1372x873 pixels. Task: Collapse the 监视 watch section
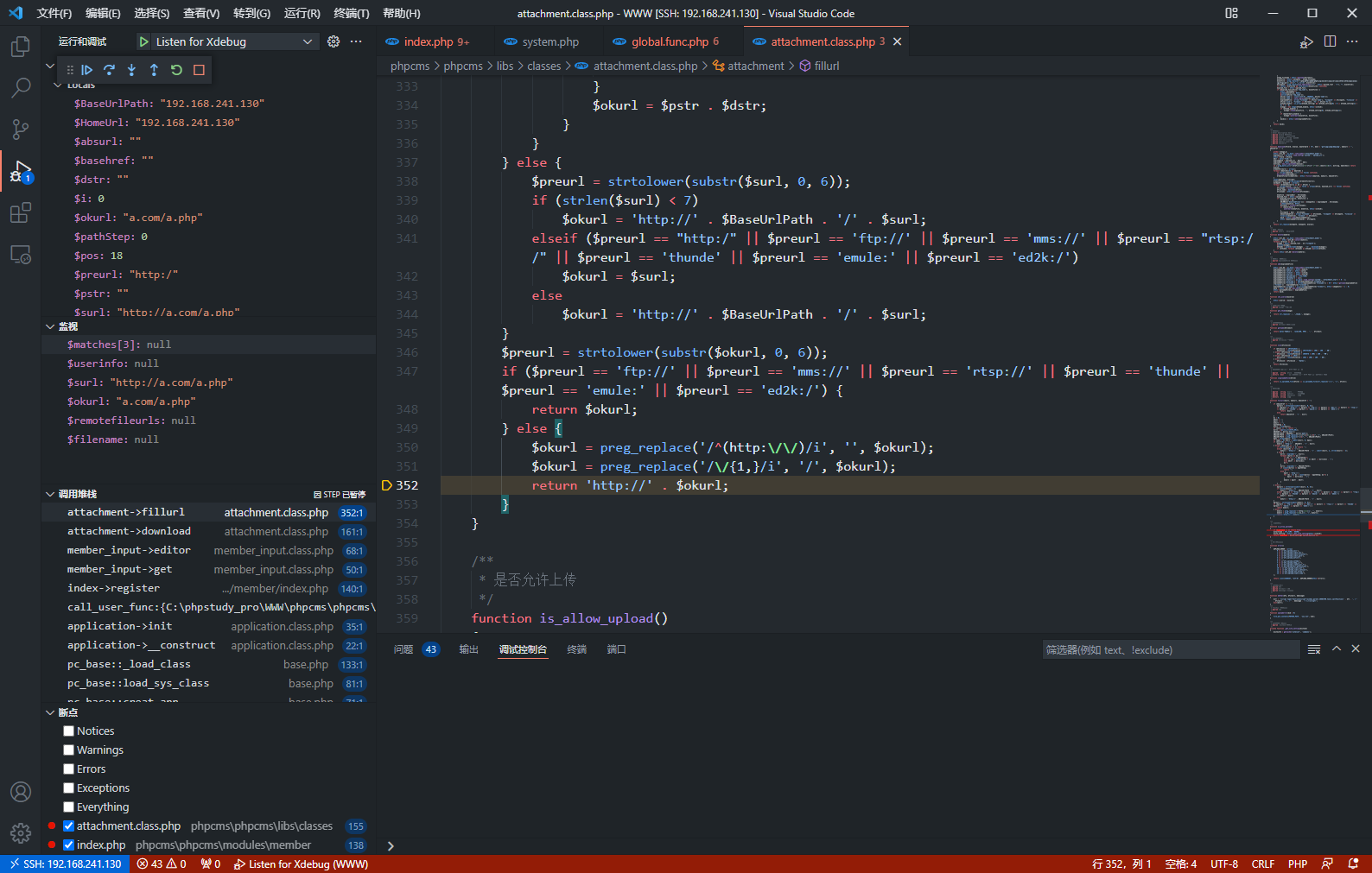point(50,326)
